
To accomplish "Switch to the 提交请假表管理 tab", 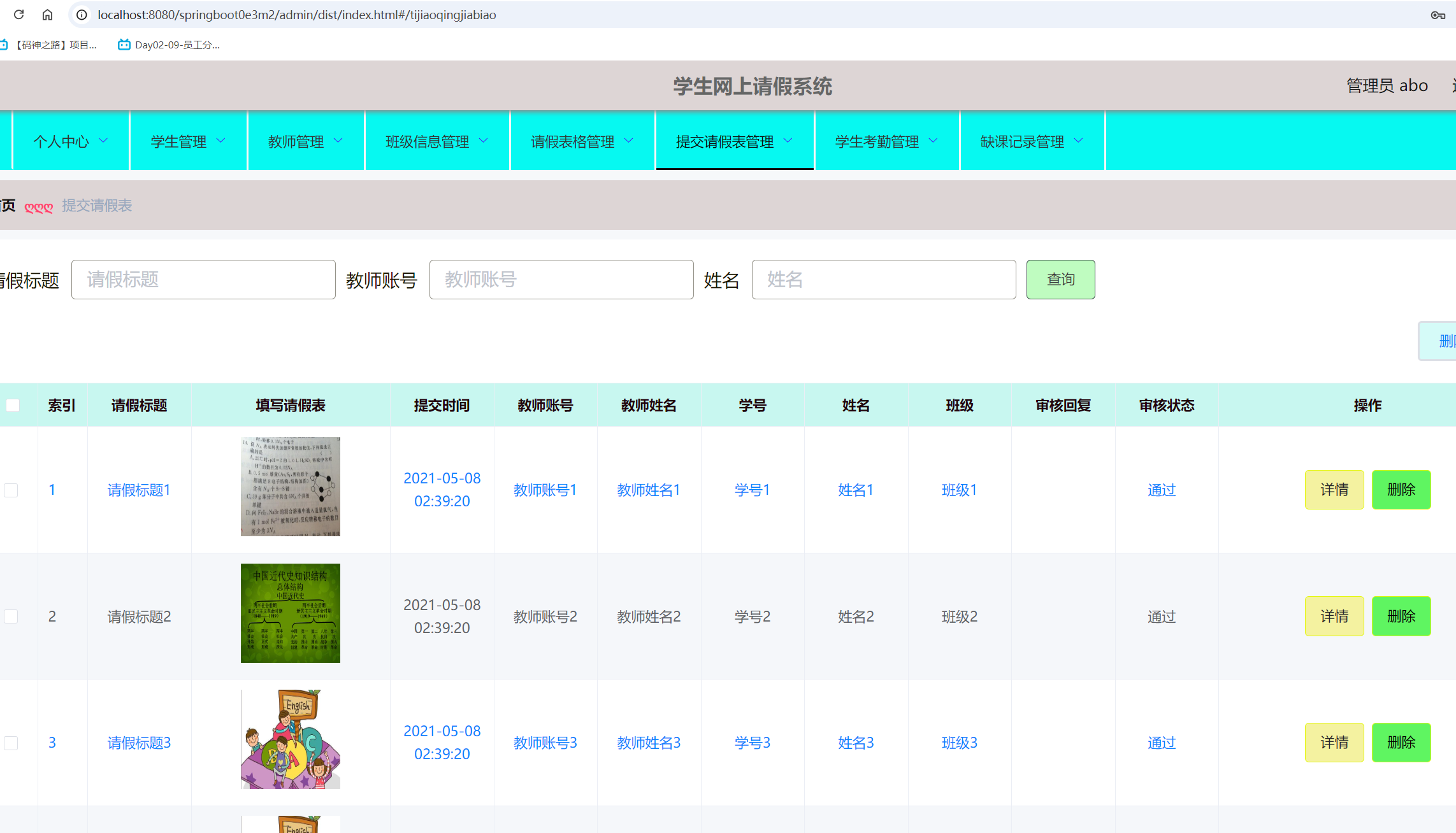I will [734, 141].
